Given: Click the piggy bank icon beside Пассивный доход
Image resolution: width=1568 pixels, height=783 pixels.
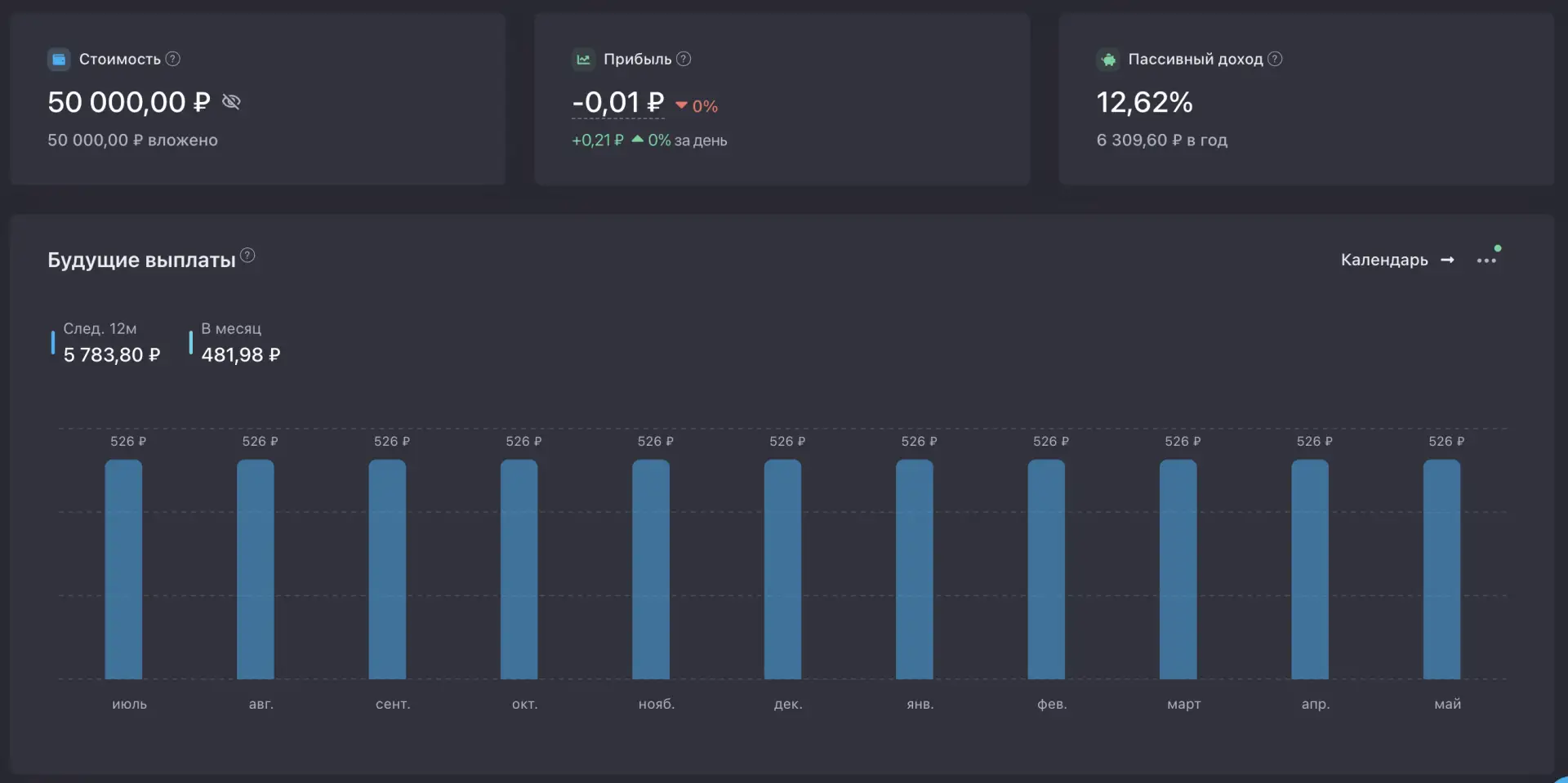Looking at the screenshot, I should click(x=1108, y=59).
